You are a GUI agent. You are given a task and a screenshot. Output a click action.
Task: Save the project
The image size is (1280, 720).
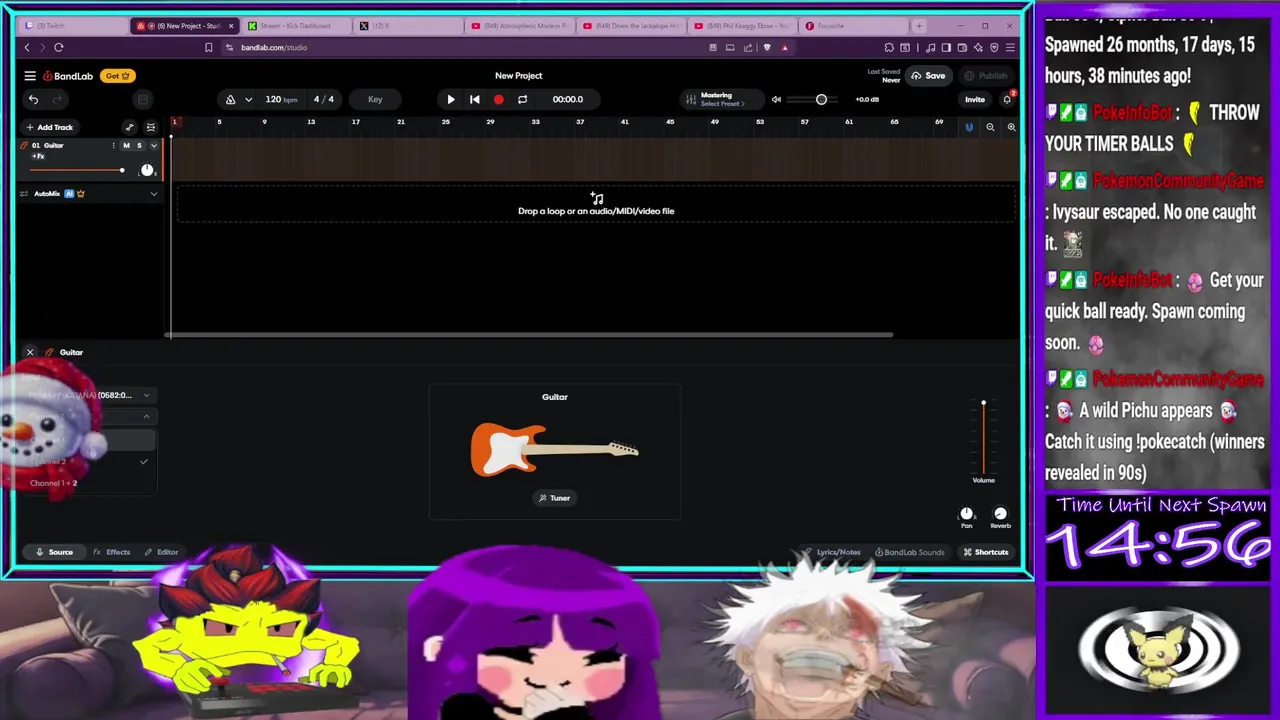click(x=929, y=76)
